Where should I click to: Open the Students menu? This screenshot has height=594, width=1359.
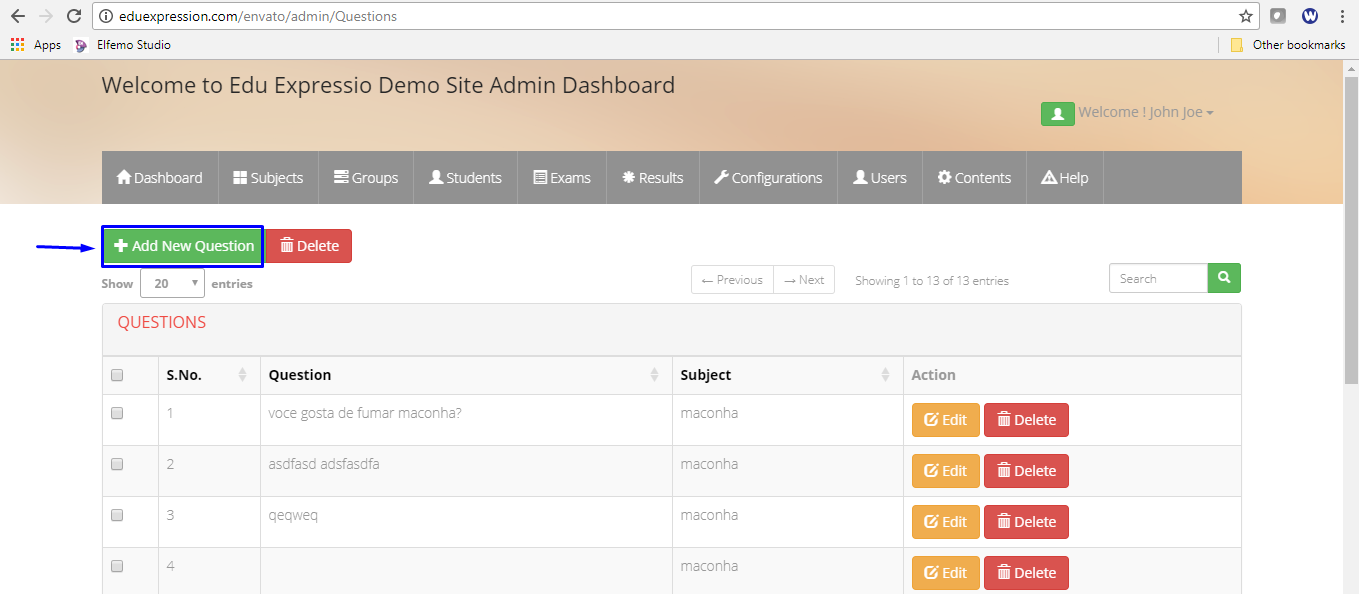(x=465, y=177)
